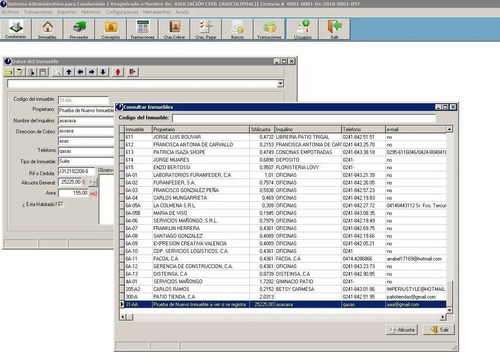
Task: Click the grid's vertical scrollbar down arrow
Action: click(449, 310)
